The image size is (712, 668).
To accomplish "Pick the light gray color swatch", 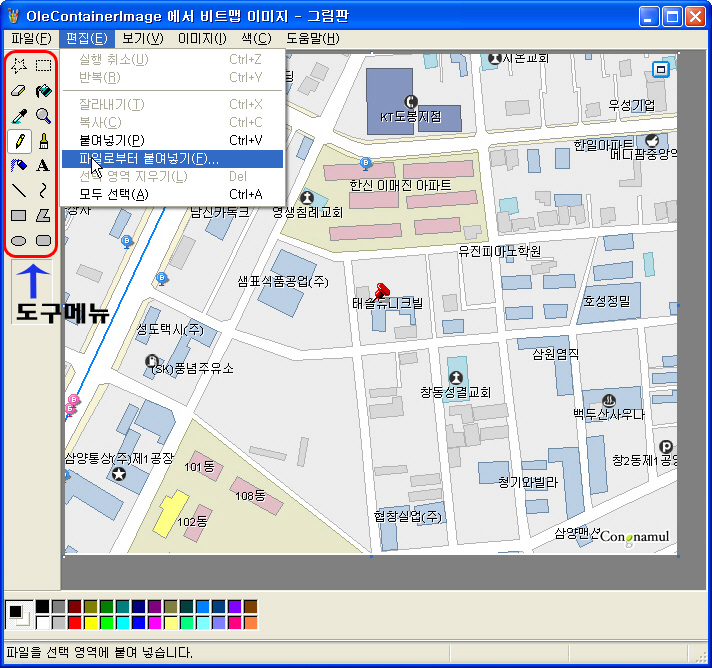I will coord(58,622).
